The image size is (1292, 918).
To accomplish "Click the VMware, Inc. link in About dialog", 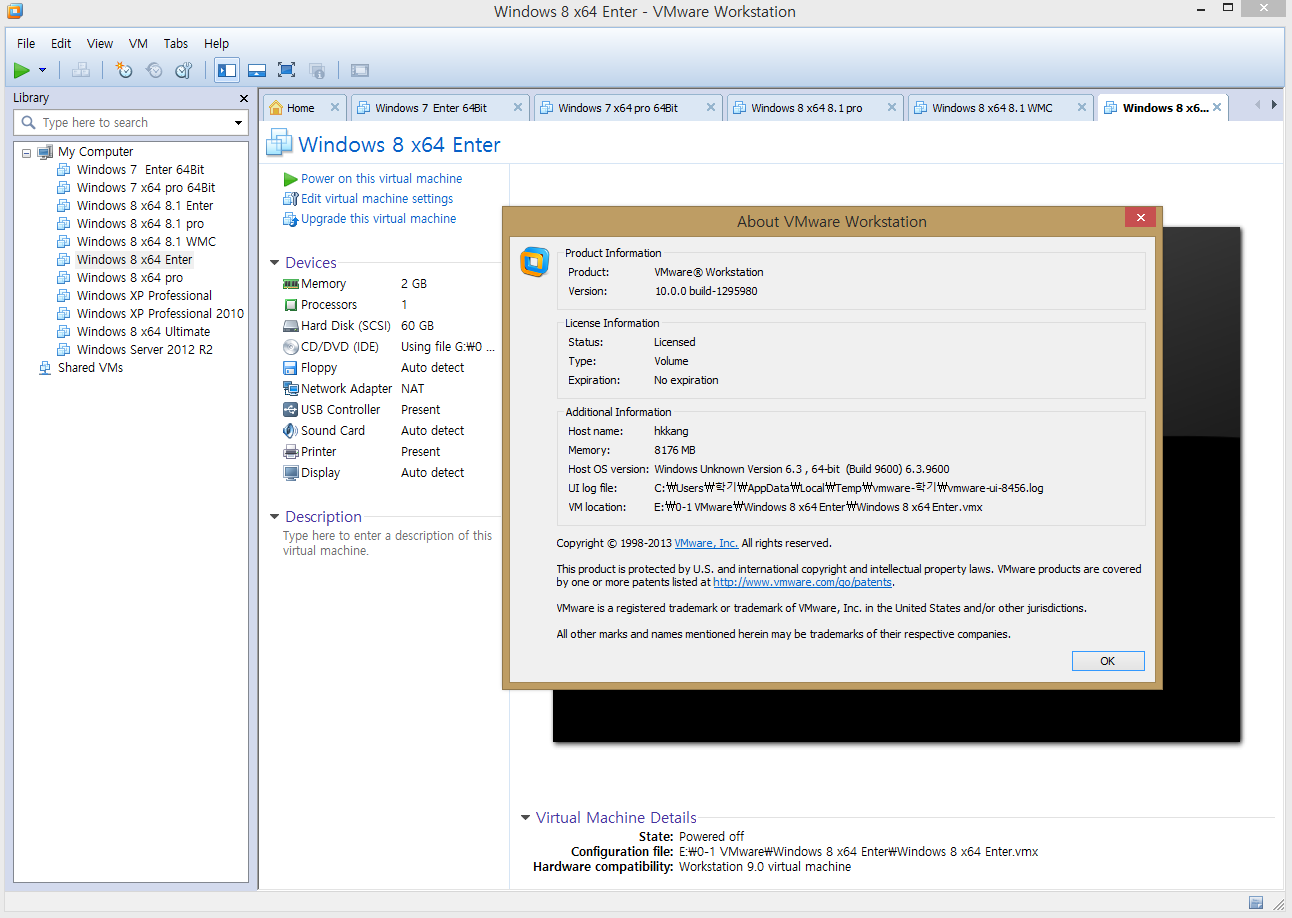I will coord(706,543).
